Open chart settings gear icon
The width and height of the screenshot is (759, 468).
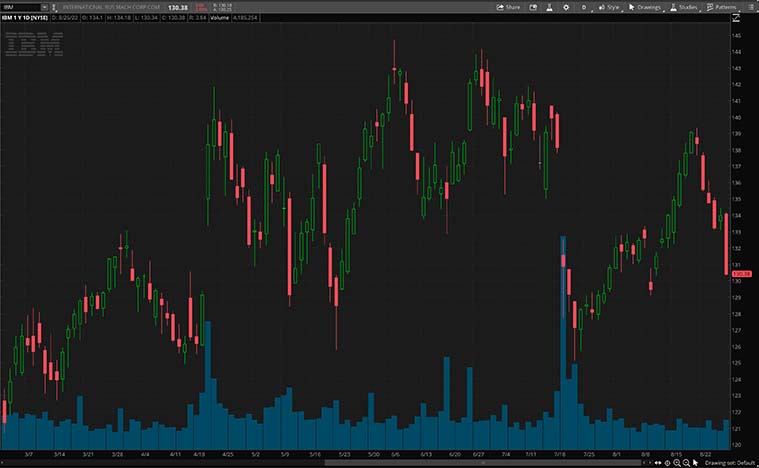[x=566, y=6]
